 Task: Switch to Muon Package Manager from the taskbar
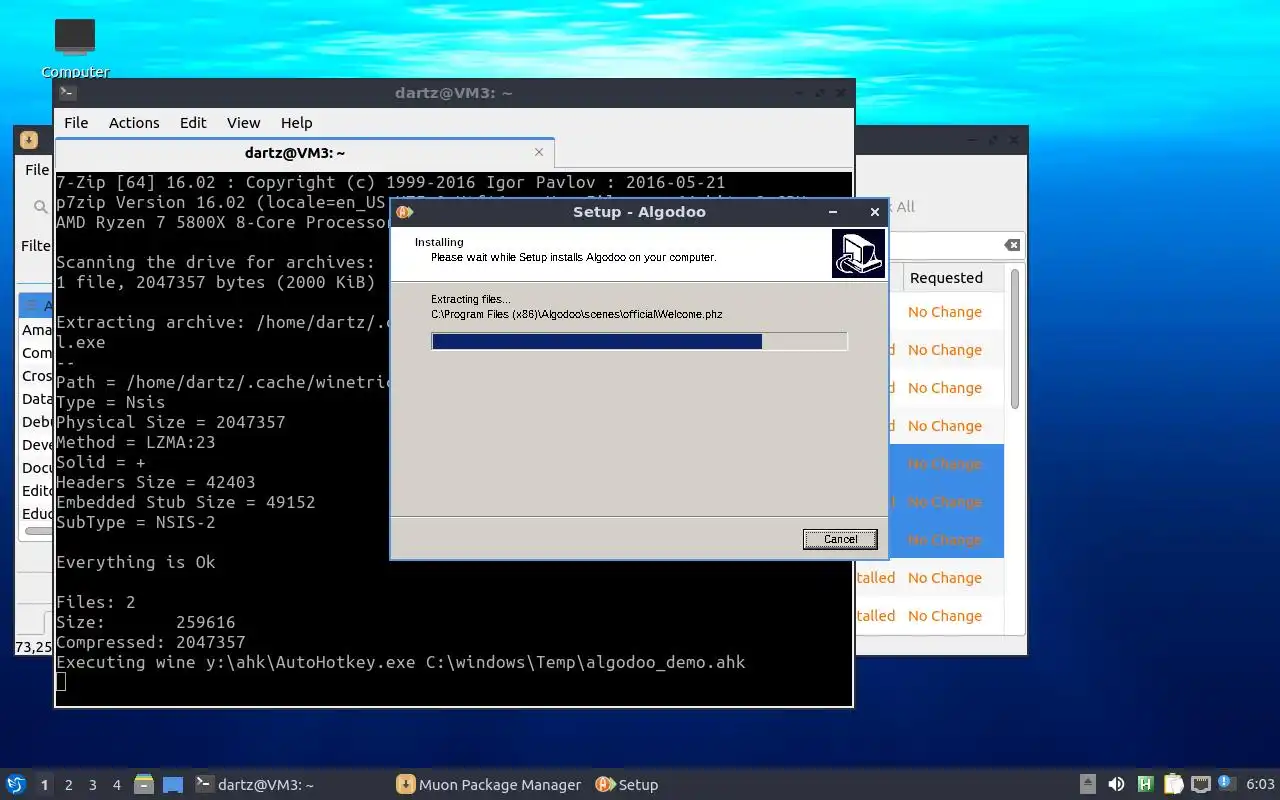[x=489, y=785]
